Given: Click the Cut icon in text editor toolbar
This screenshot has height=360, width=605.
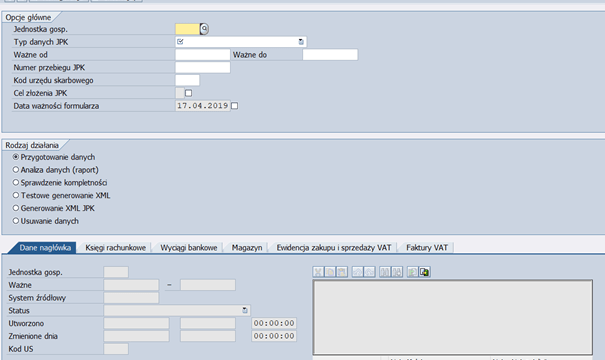Looking at the screenshot, I should 318,272.
